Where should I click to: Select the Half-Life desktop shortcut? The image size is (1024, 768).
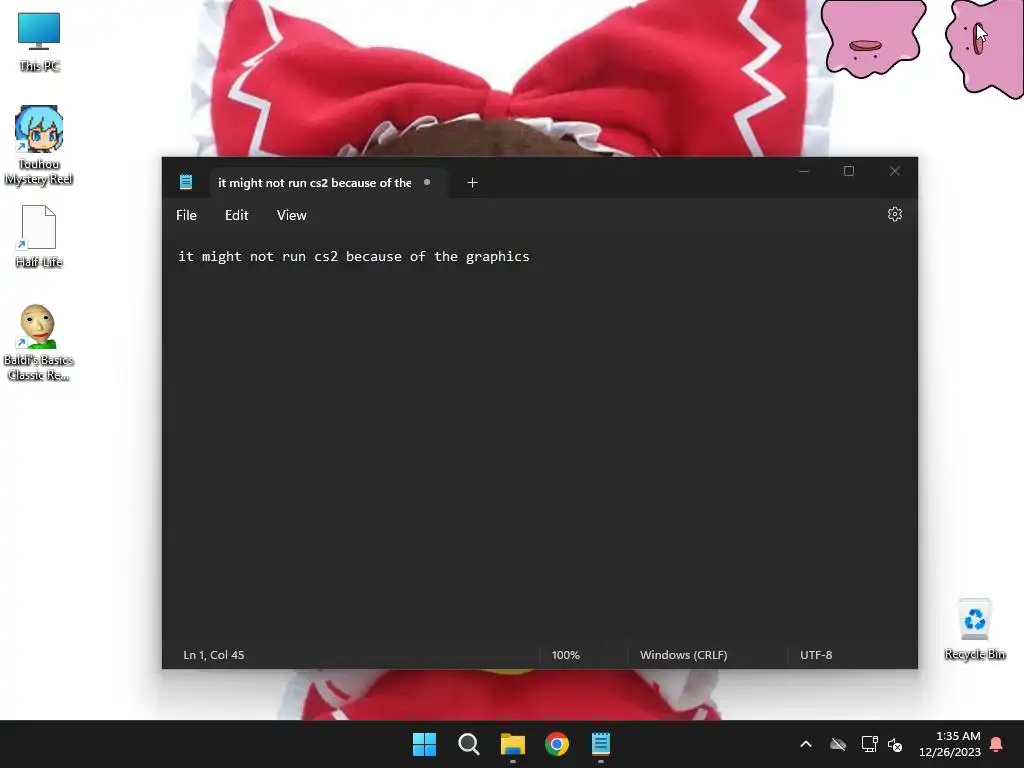coord(39,236)
